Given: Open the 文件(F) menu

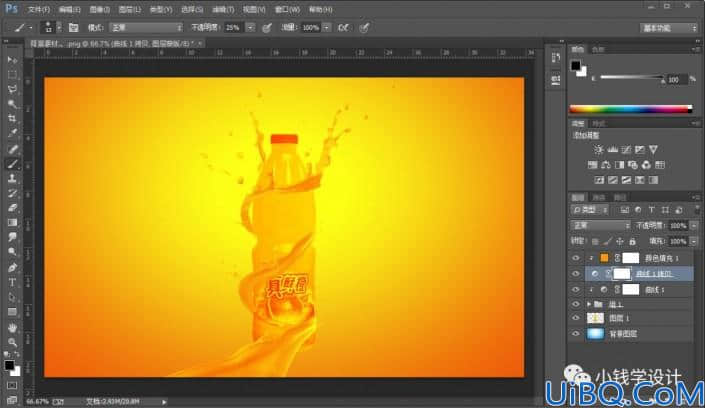Looking at the screenshot, I should (39, 9).
